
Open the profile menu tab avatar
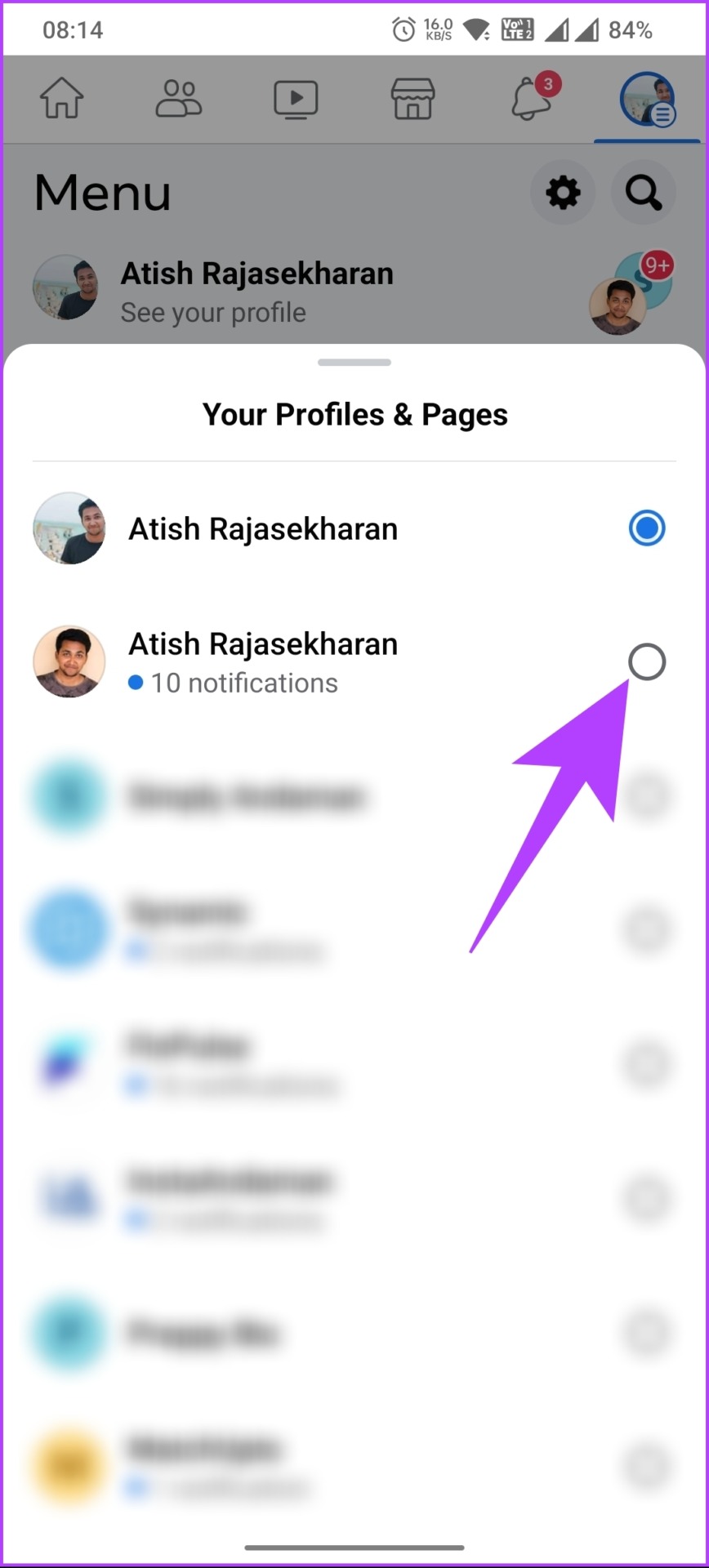pos(648,100)
